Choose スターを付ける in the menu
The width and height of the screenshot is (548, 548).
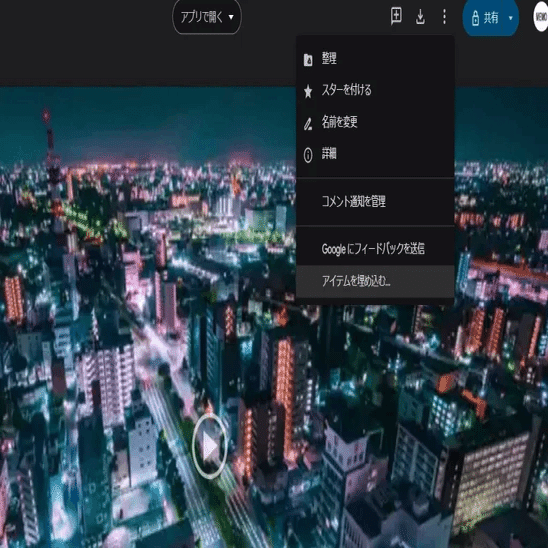click(x=375, y=90)
